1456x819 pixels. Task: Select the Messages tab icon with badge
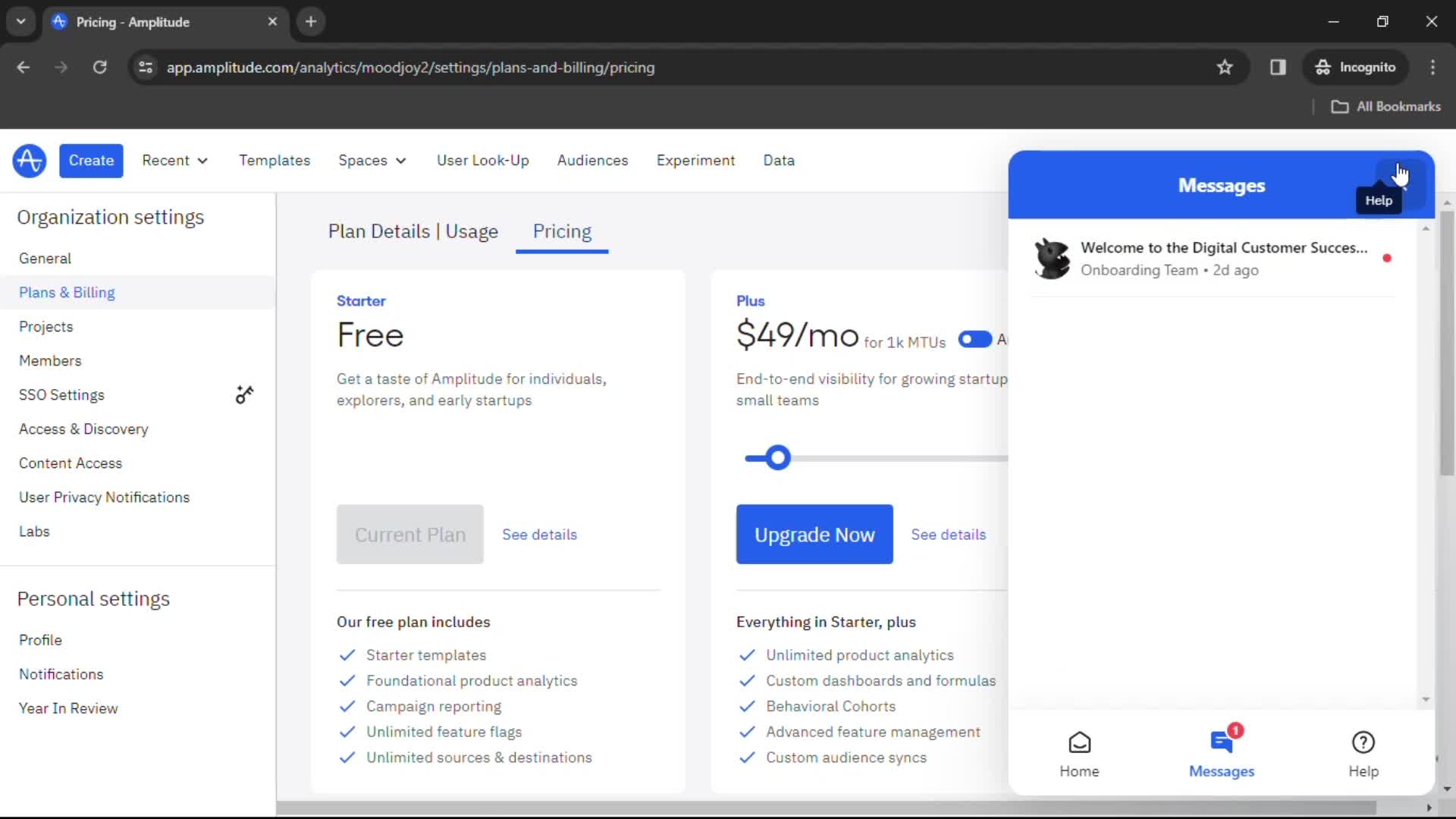(x=1222, y=741)
